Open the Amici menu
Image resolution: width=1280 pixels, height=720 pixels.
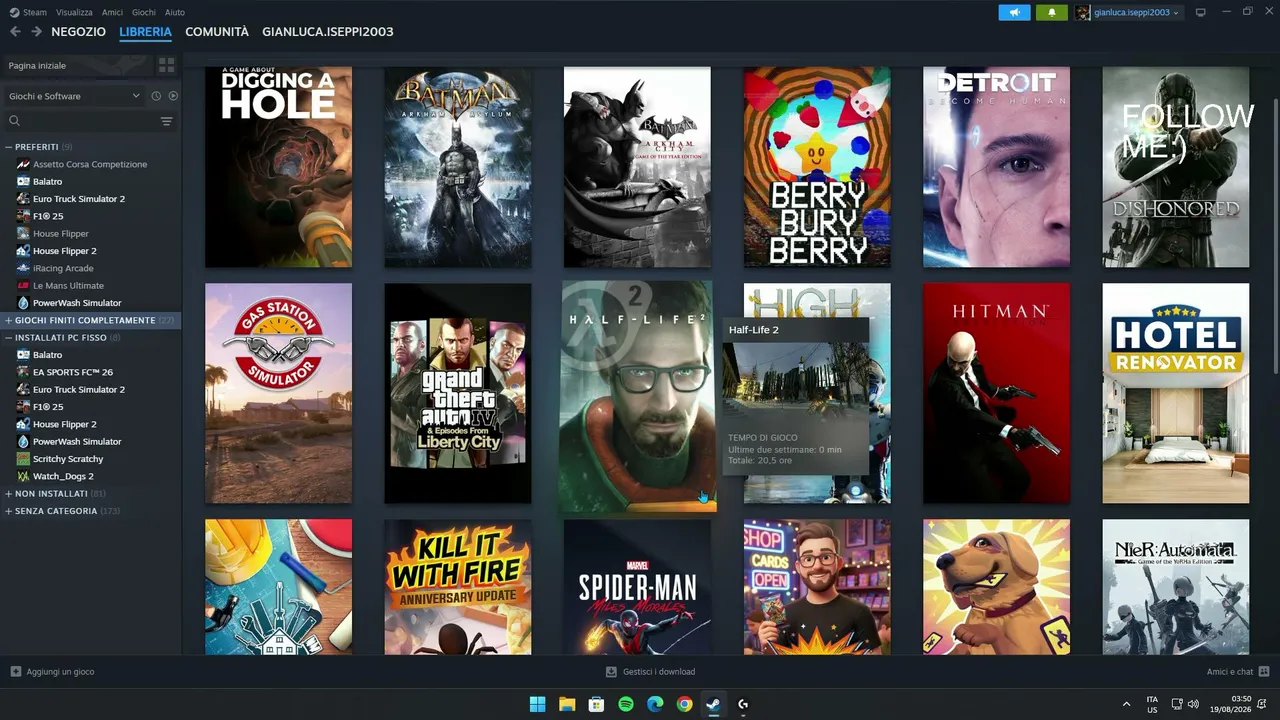(112, 12)
